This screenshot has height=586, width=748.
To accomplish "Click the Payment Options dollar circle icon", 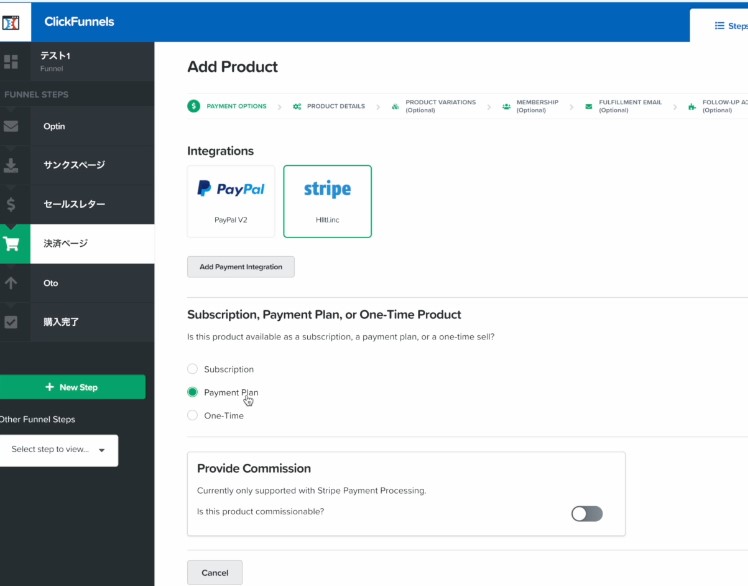I will point(194,106).
